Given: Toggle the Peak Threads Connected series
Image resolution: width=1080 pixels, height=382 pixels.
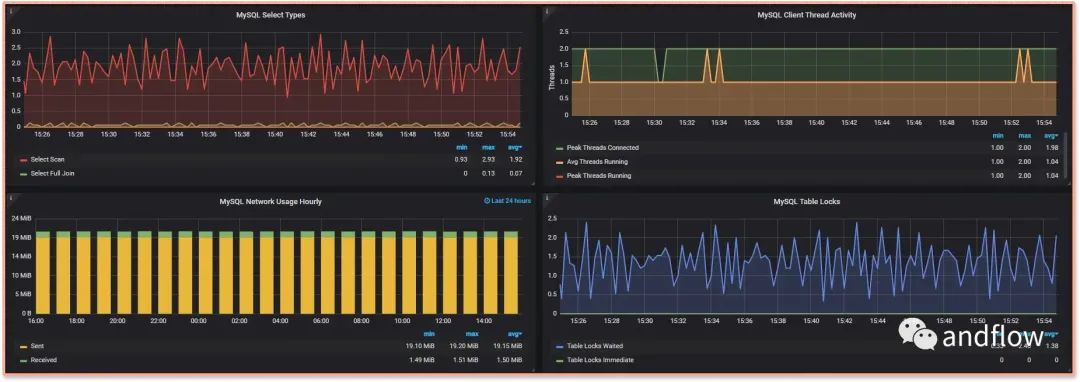Looking at the screenshot, I should pos(602,148).
